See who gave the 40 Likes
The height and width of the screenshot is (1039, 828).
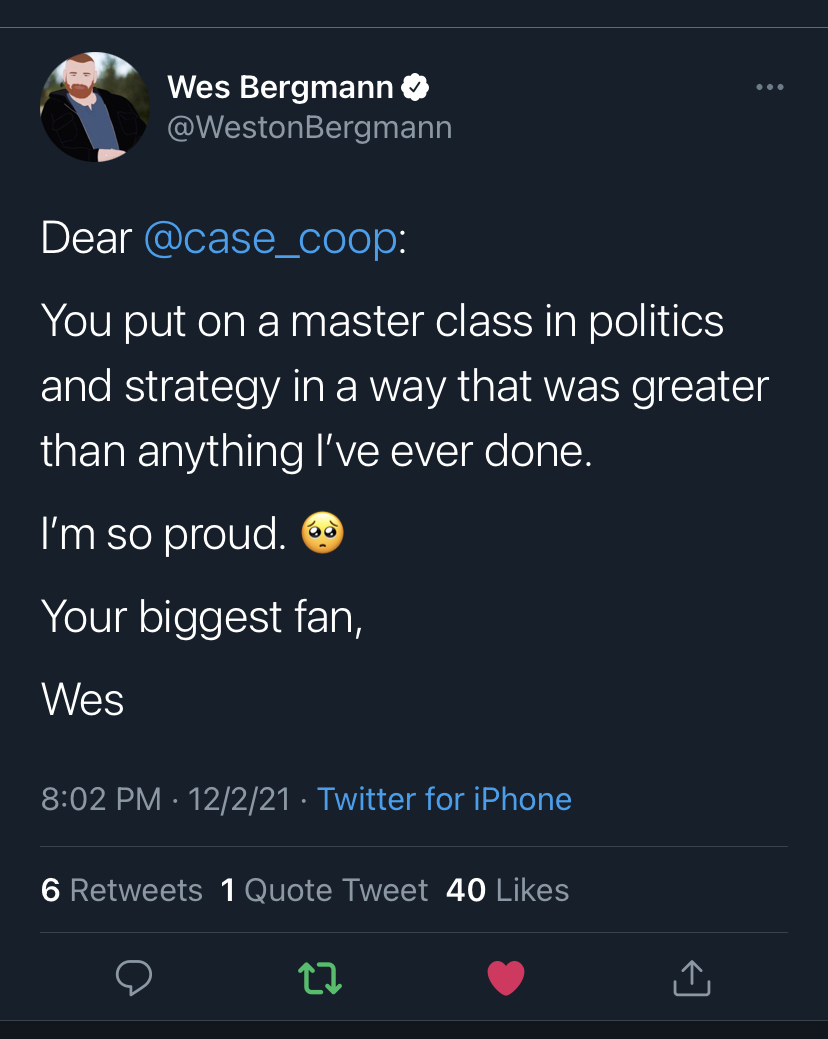[507, 890]
